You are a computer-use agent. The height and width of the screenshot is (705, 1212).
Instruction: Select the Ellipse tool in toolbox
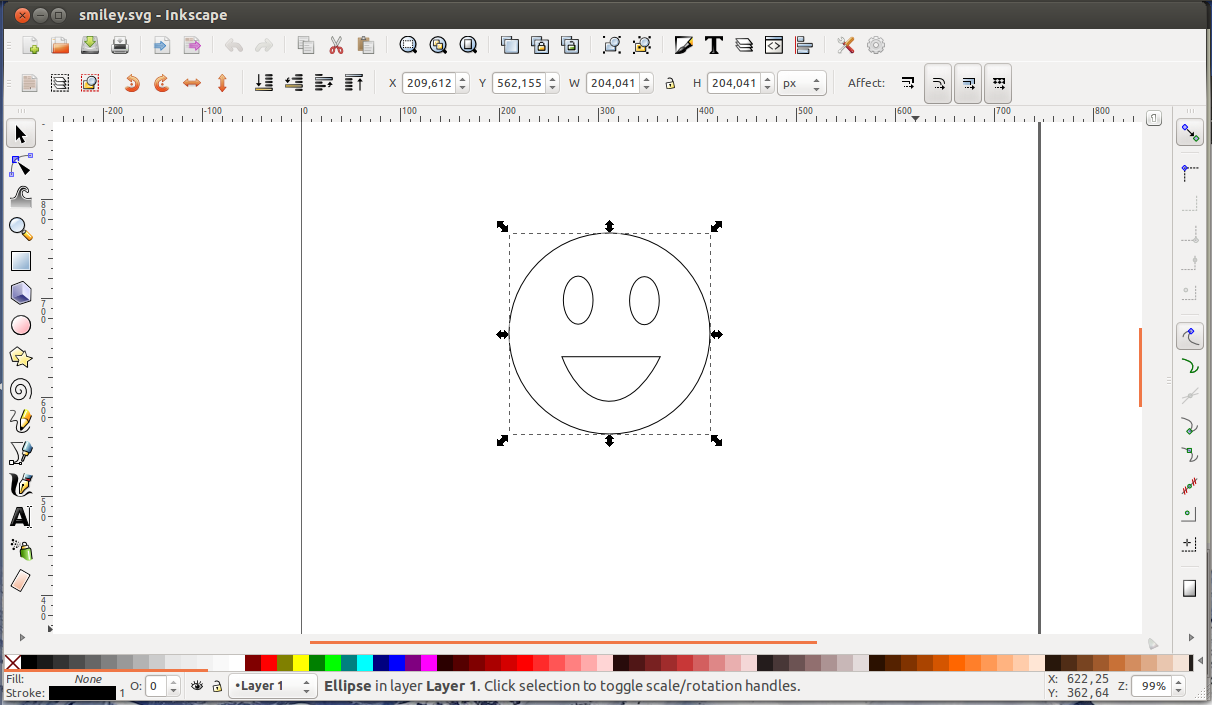(x=21, y=325)
